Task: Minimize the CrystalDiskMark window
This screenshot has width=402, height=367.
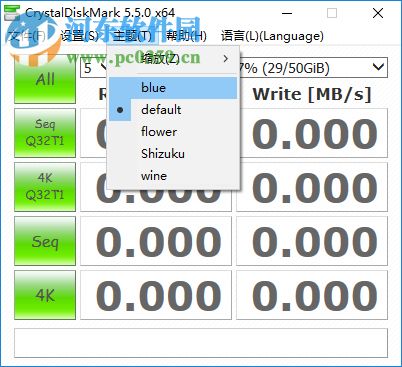Action: point(287,13)
